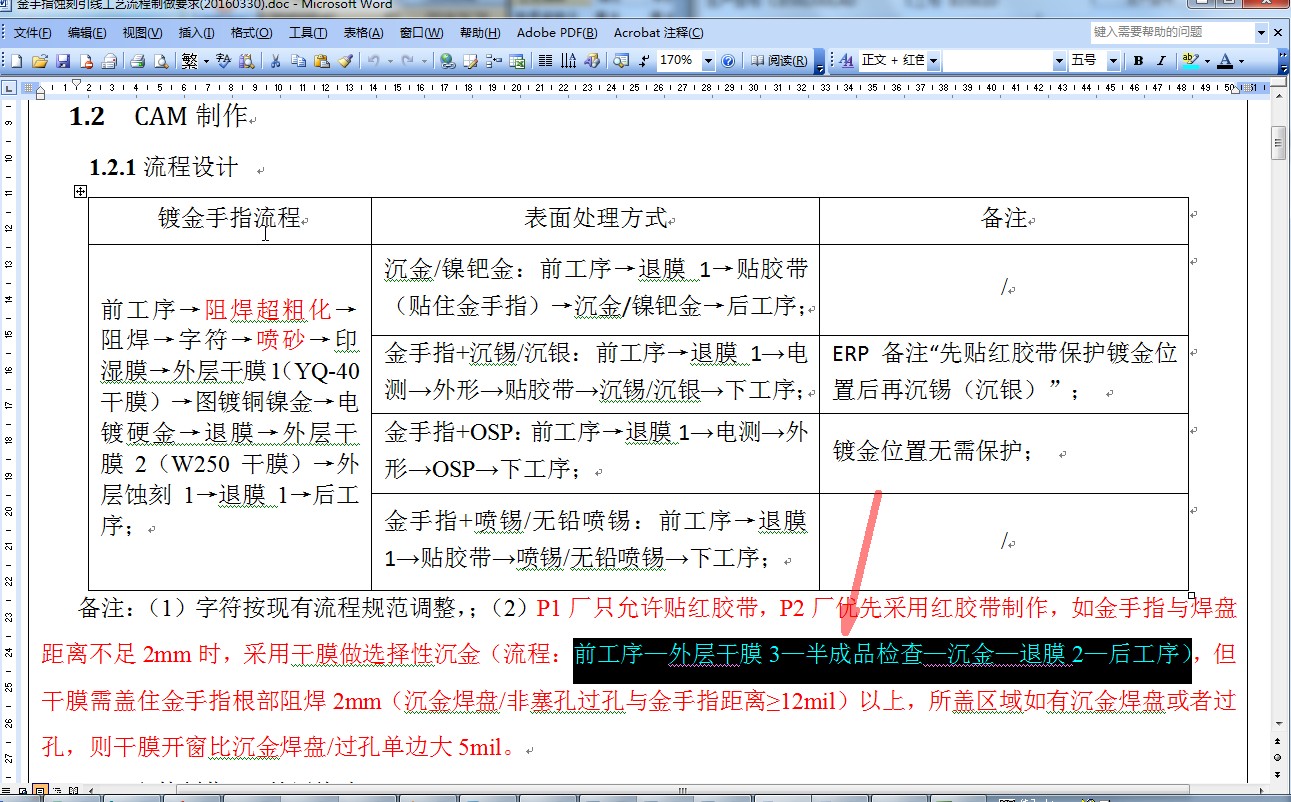Expand font color dropdown arrow
The height and width of the screenshot is (802, 1291).
(x=1241, y=61)
